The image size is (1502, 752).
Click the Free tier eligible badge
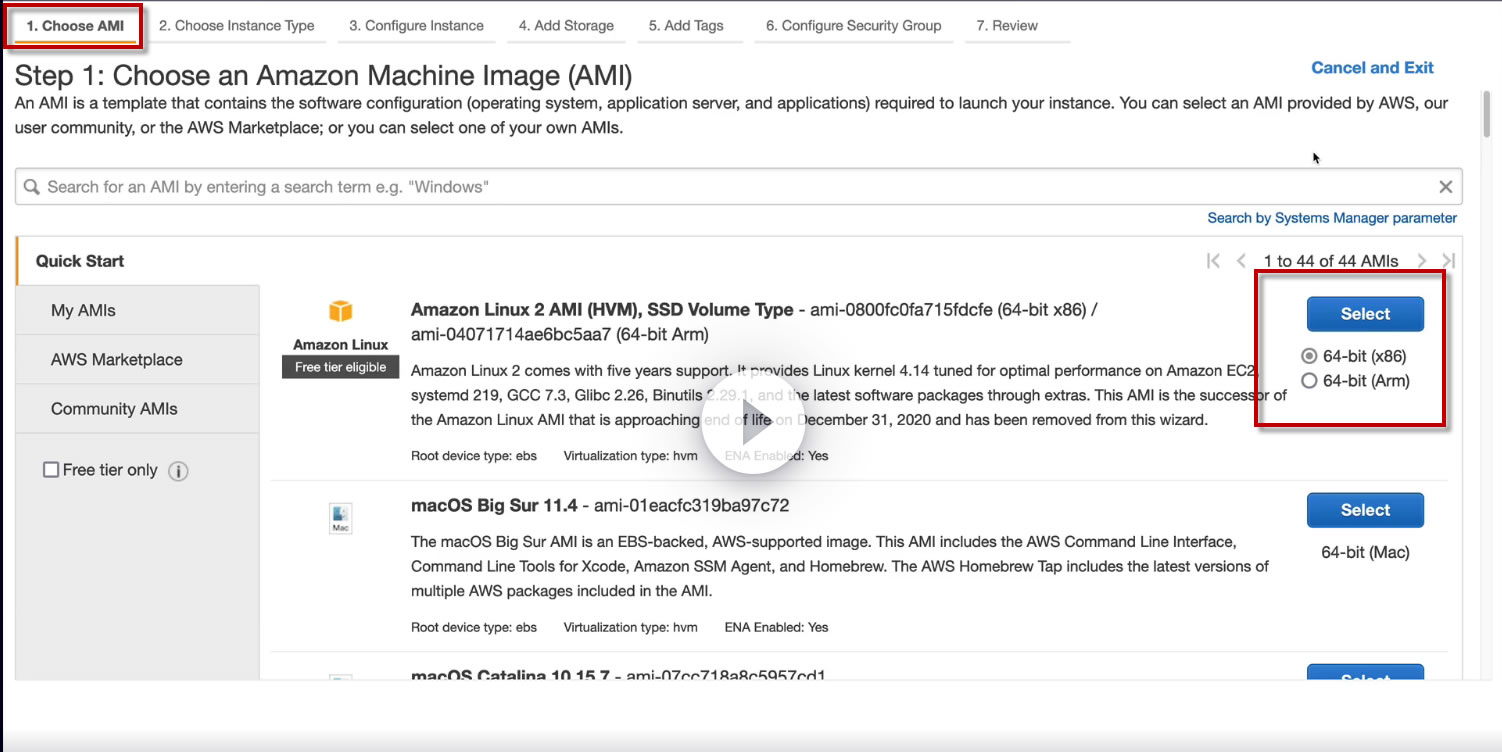pyautogui.click(x=341, y=367)
